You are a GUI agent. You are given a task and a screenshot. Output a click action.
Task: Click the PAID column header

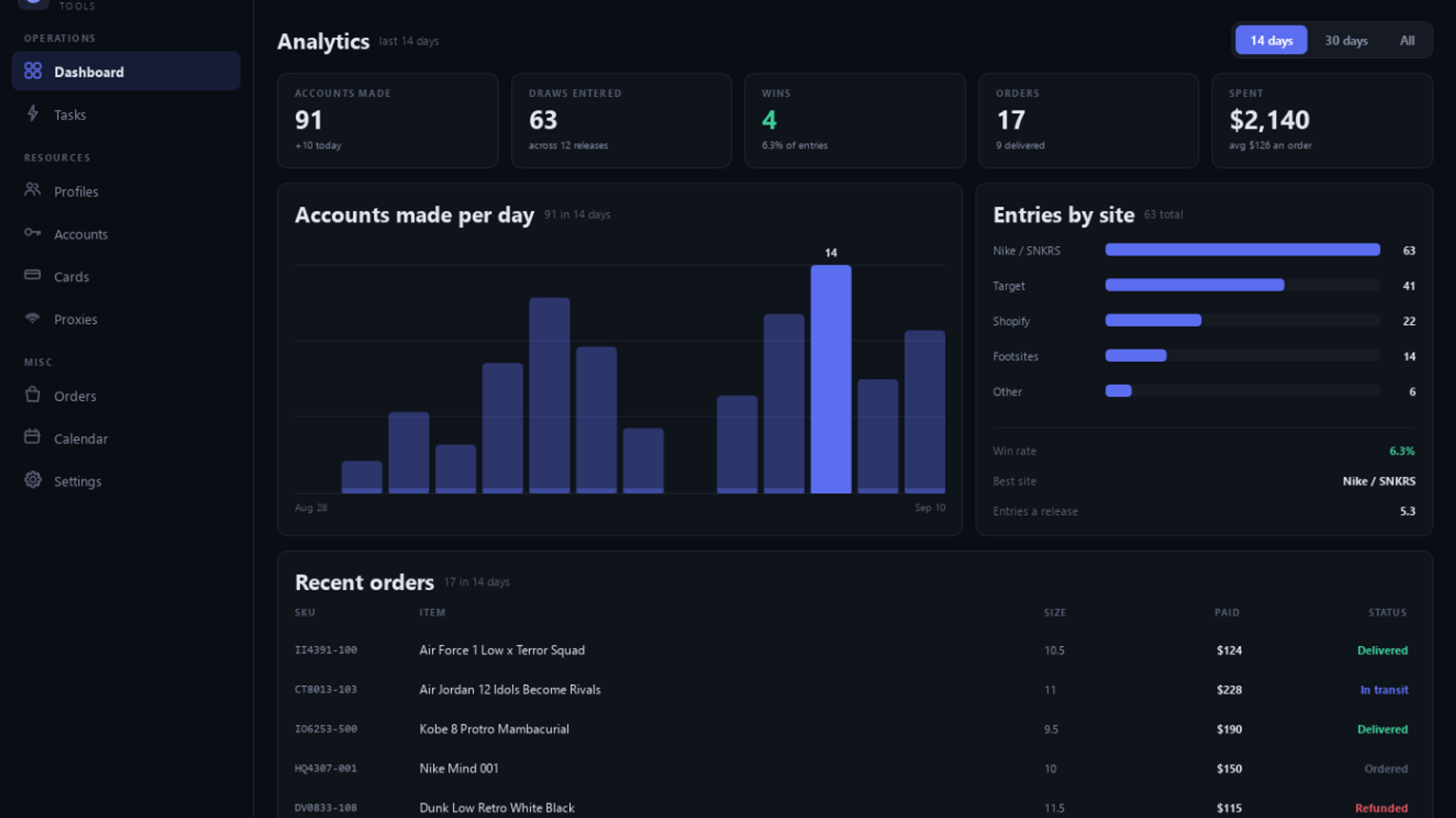click(x=1227, y=612)
